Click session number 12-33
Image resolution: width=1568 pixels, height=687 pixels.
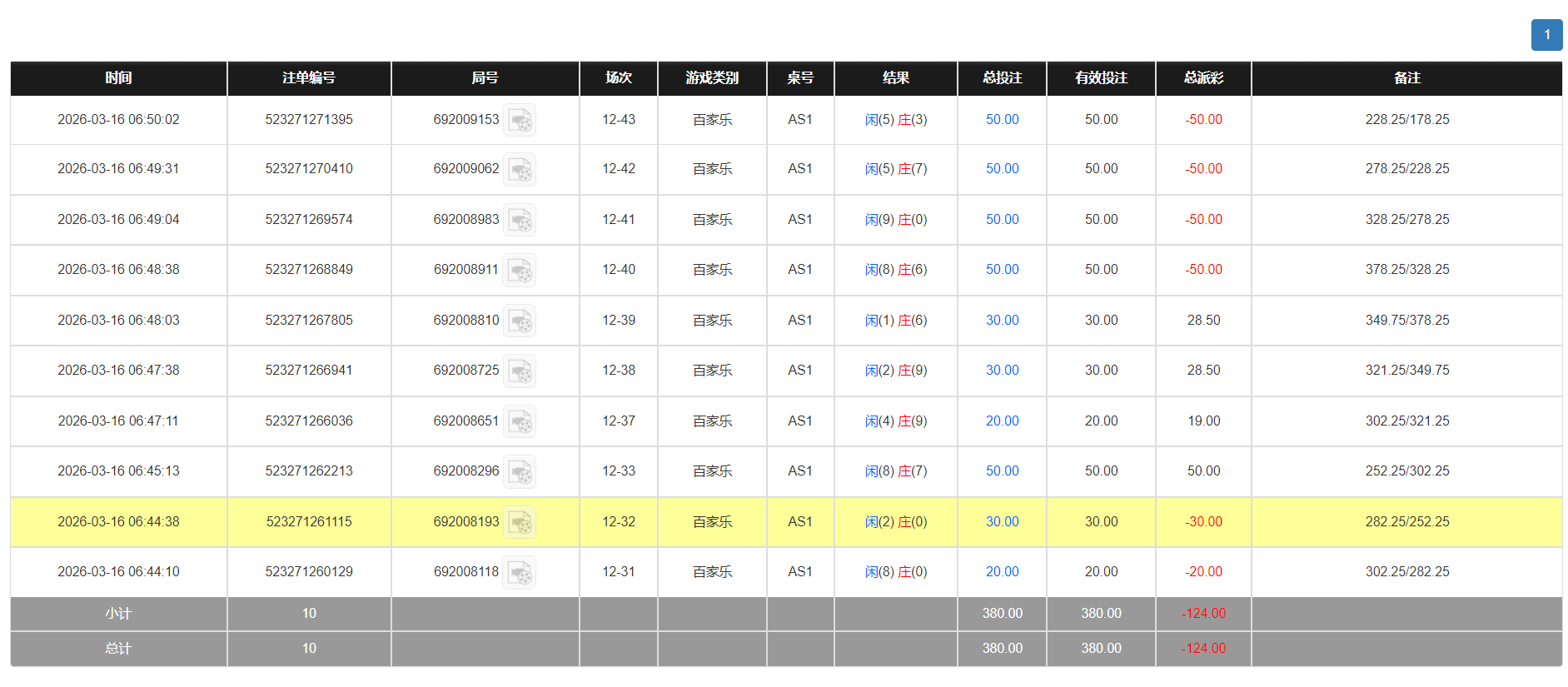[x=619, y=471]
